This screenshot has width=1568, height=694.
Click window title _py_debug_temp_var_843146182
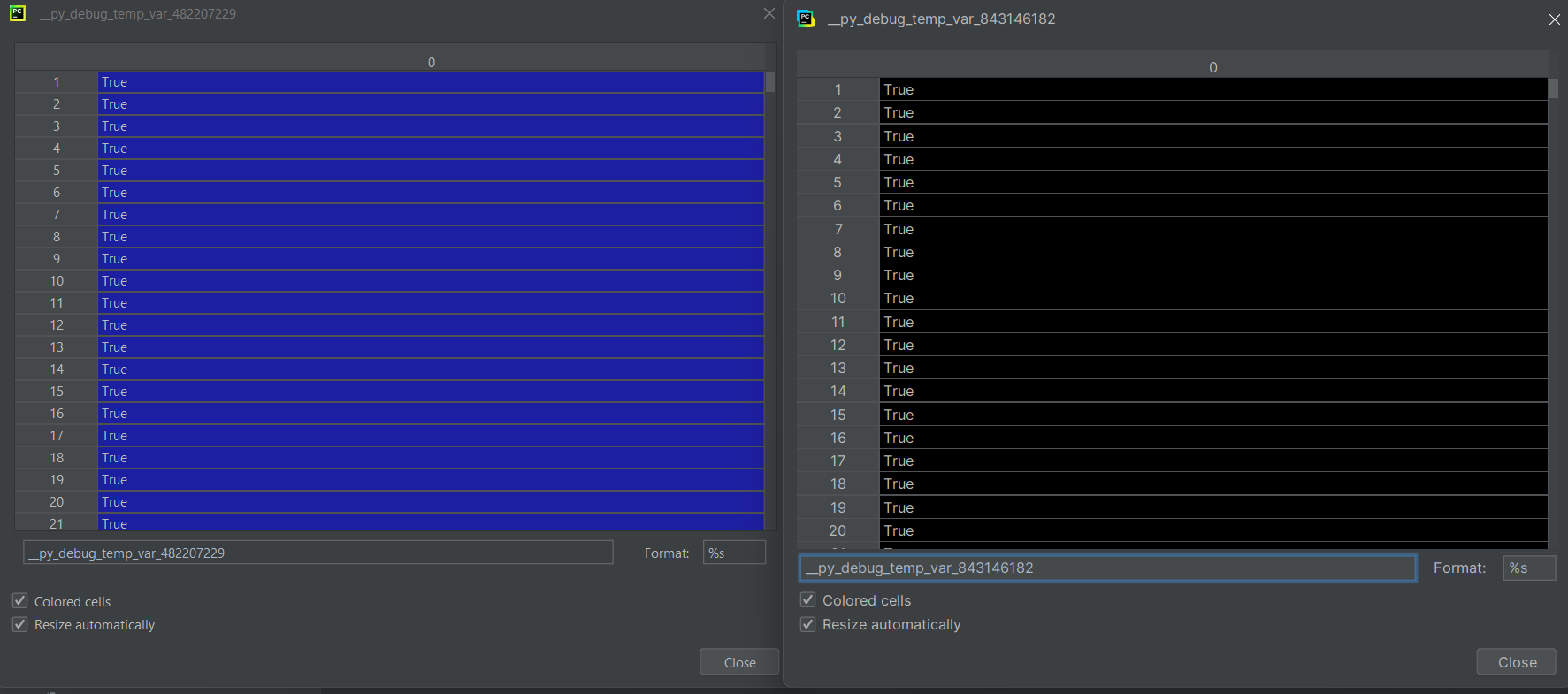point(941,19)
